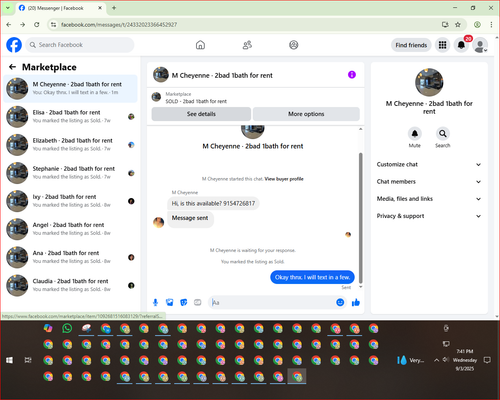The height and width of the screenshot is (400, 500).
Task: Click the conversation header profile thumbnail
Action: pyautogui.click(x=161, y=75)
